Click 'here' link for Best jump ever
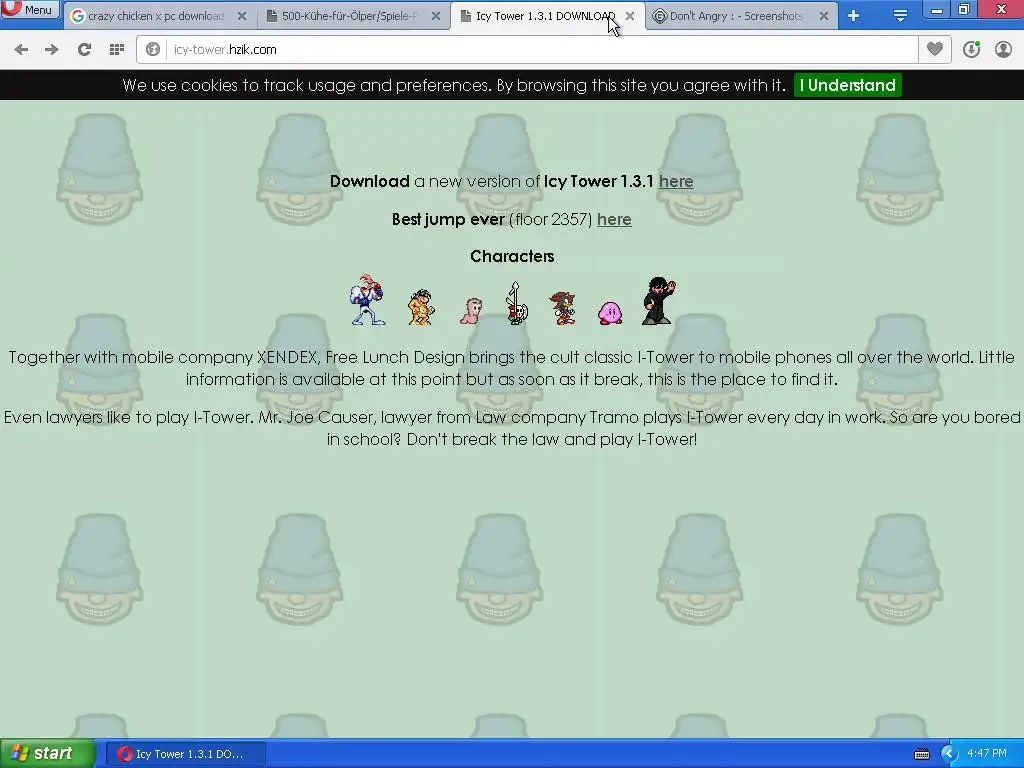 [614, 219]
